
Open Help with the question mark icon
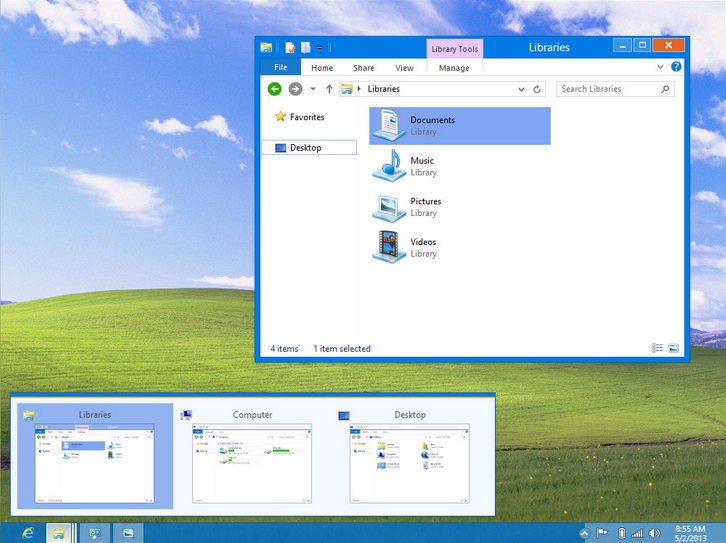676,67
